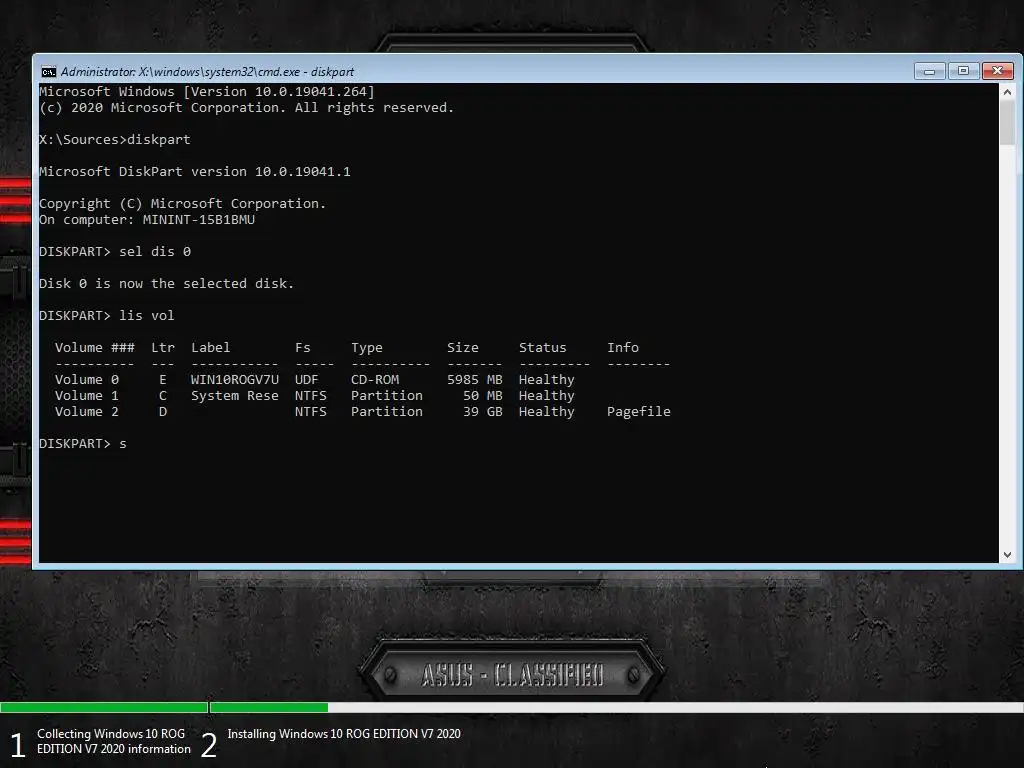Click the setup installation progress bar
This screenshot has width=1024, height=768.
(x=512, y=707)
